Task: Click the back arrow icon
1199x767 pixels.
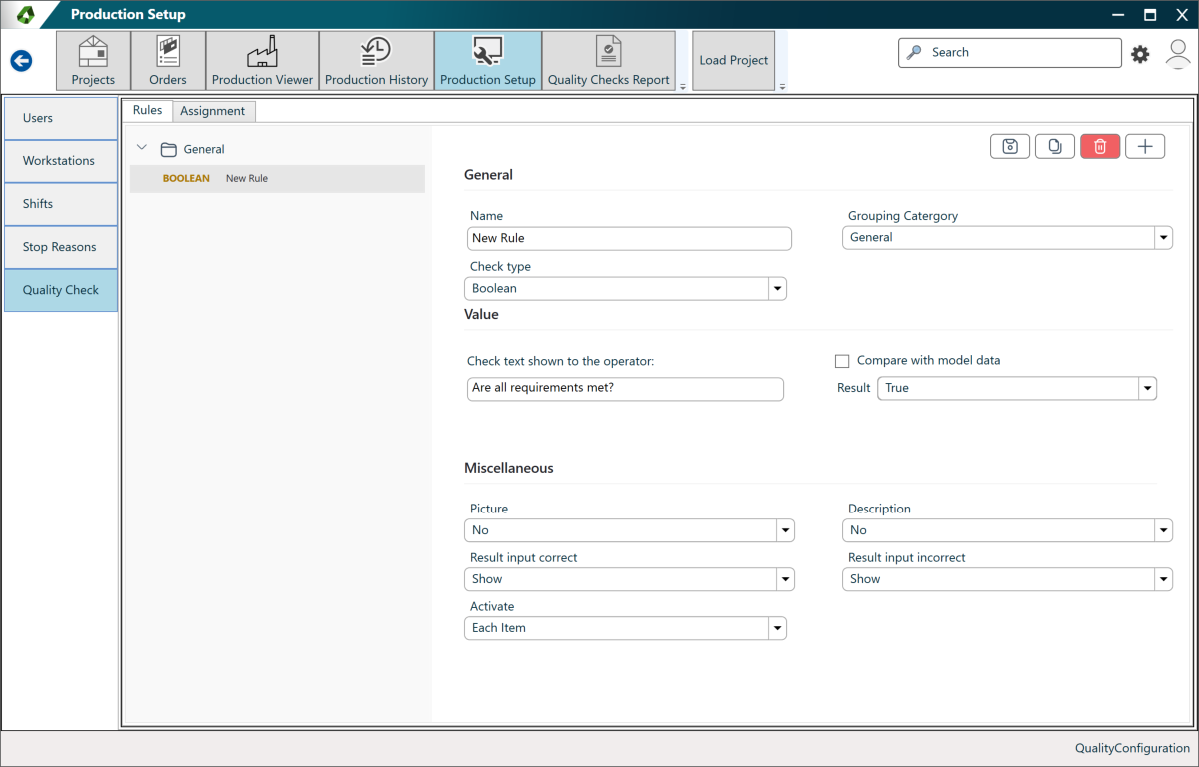Action: (x=21, y=60)
